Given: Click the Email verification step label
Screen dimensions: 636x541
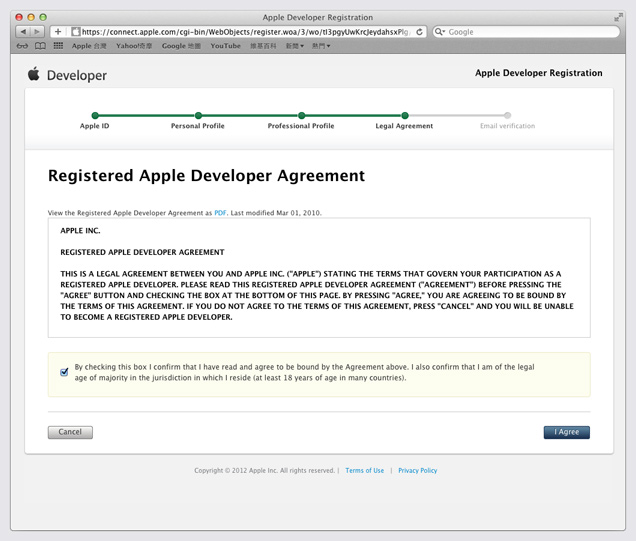Looking at the screenshot, I should (507, 126).
